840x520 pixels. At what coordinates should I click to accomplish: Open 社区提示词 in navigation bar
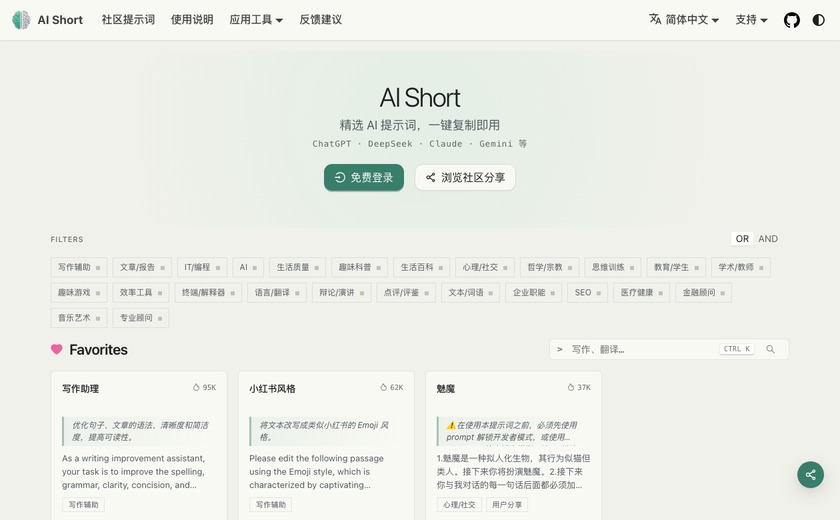click(x=128, y=20)
